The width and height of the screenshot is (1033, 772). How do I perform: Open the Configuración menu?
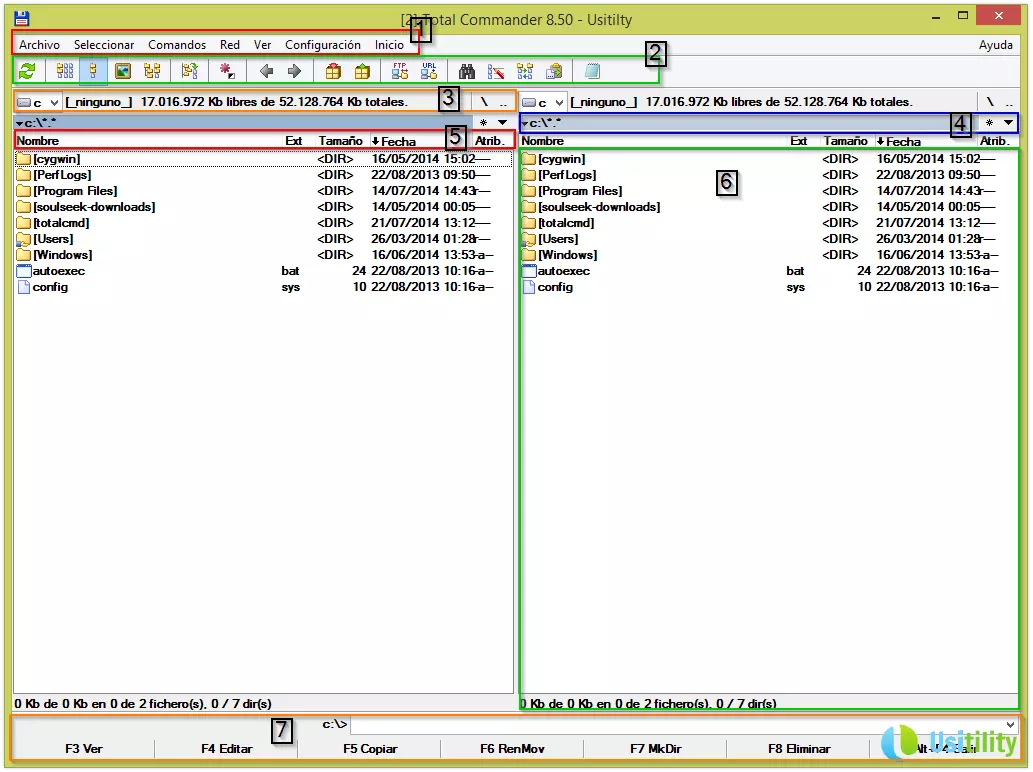tap(322, 45)
